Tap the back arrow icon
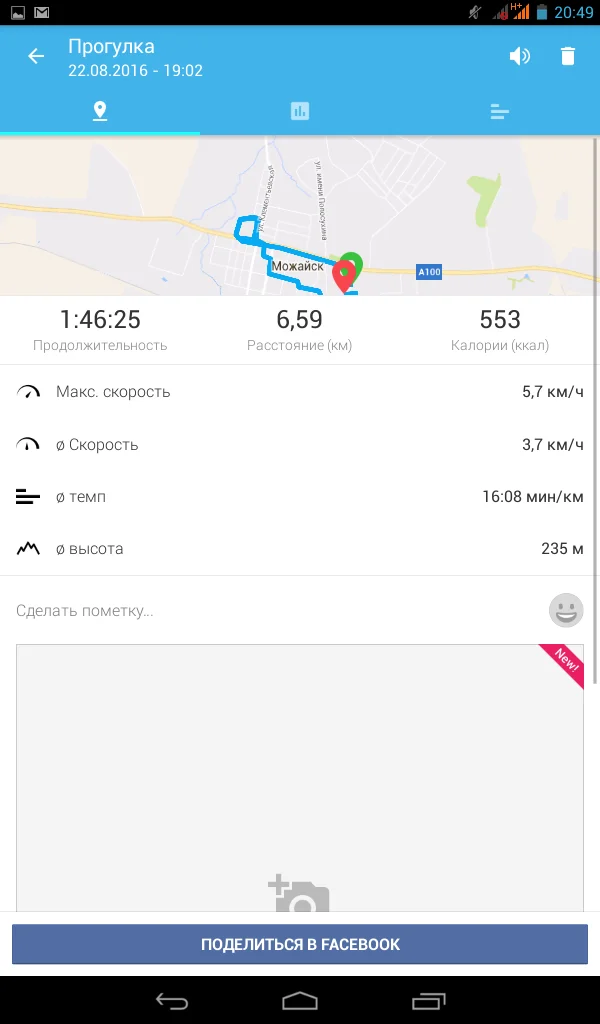Screen dimensions: 600x1024 pos(36,56)
